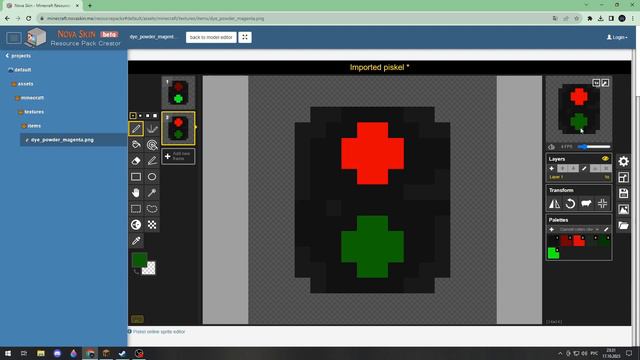Add a new layer with plus button
The width and height of the screenshot is (640, 360).
[x=551, y=169]
